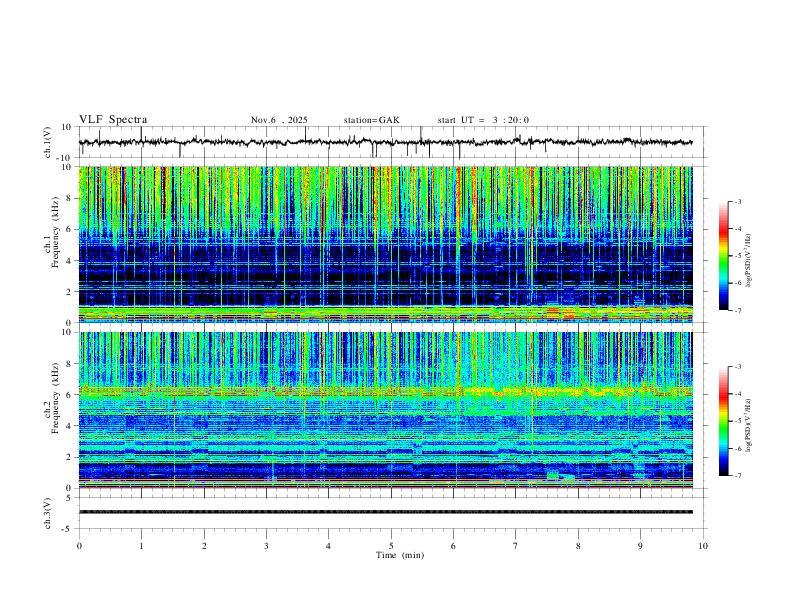Click the ch.1 spectrogram color bar
This screenshot has width=792, height=612.
[x=723, y=256]
